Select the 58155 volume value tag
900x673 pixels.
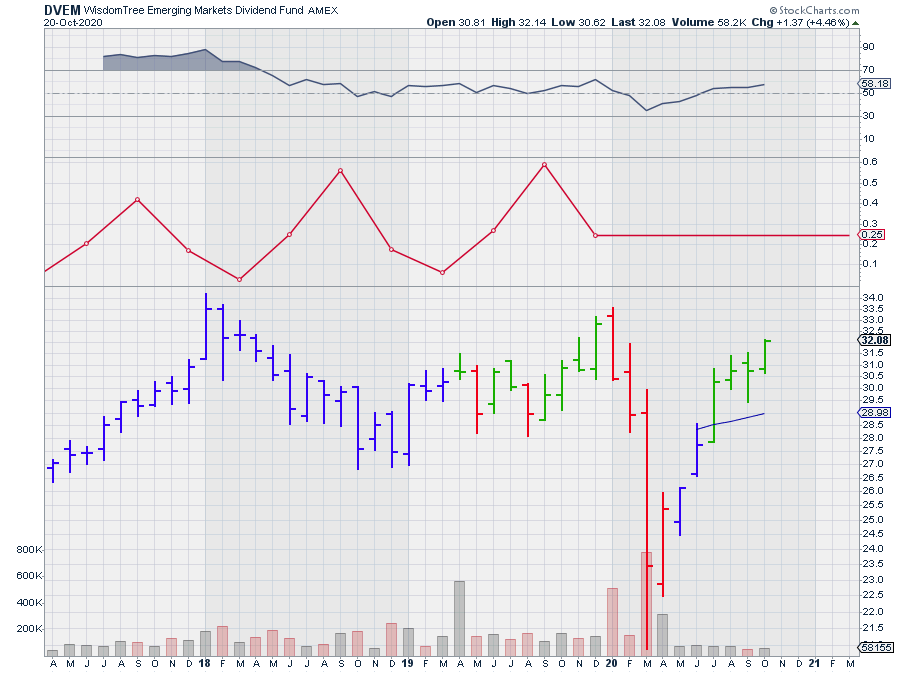click(x=874, y=649)
